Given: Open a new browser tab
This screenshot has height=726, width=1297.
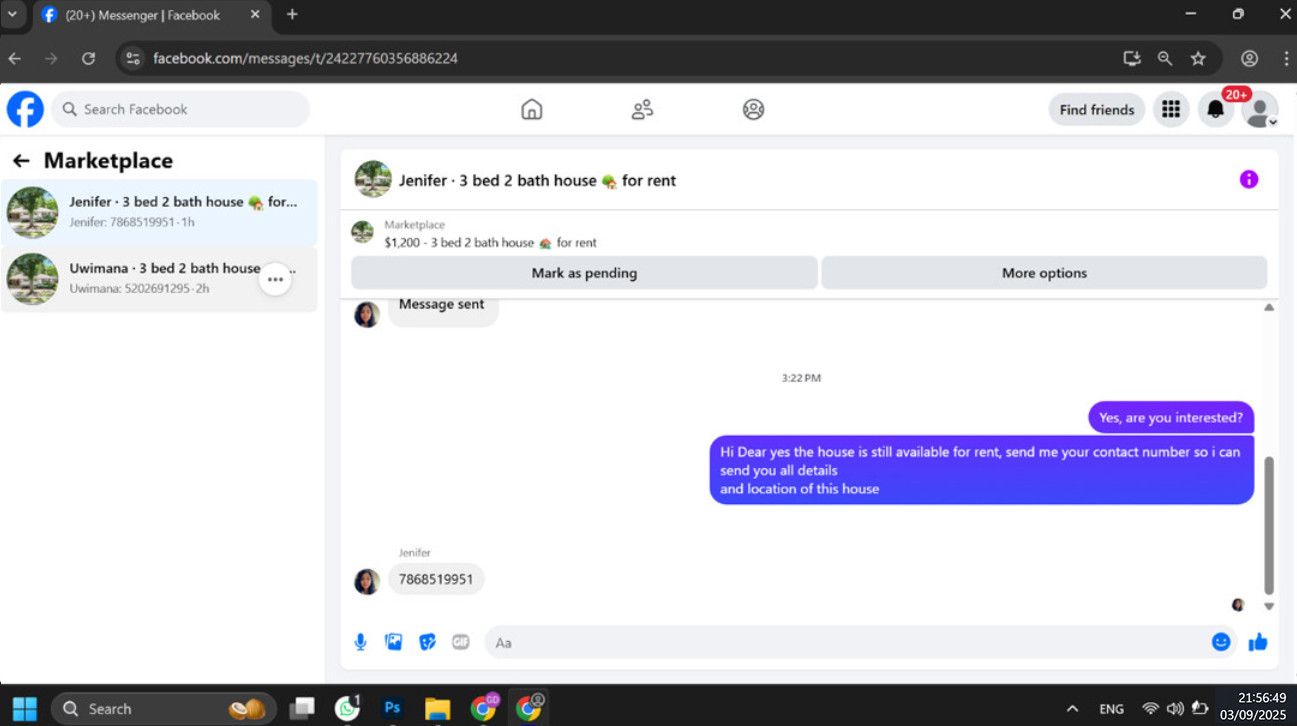Looking at the screenshot, I should point(292,15).
